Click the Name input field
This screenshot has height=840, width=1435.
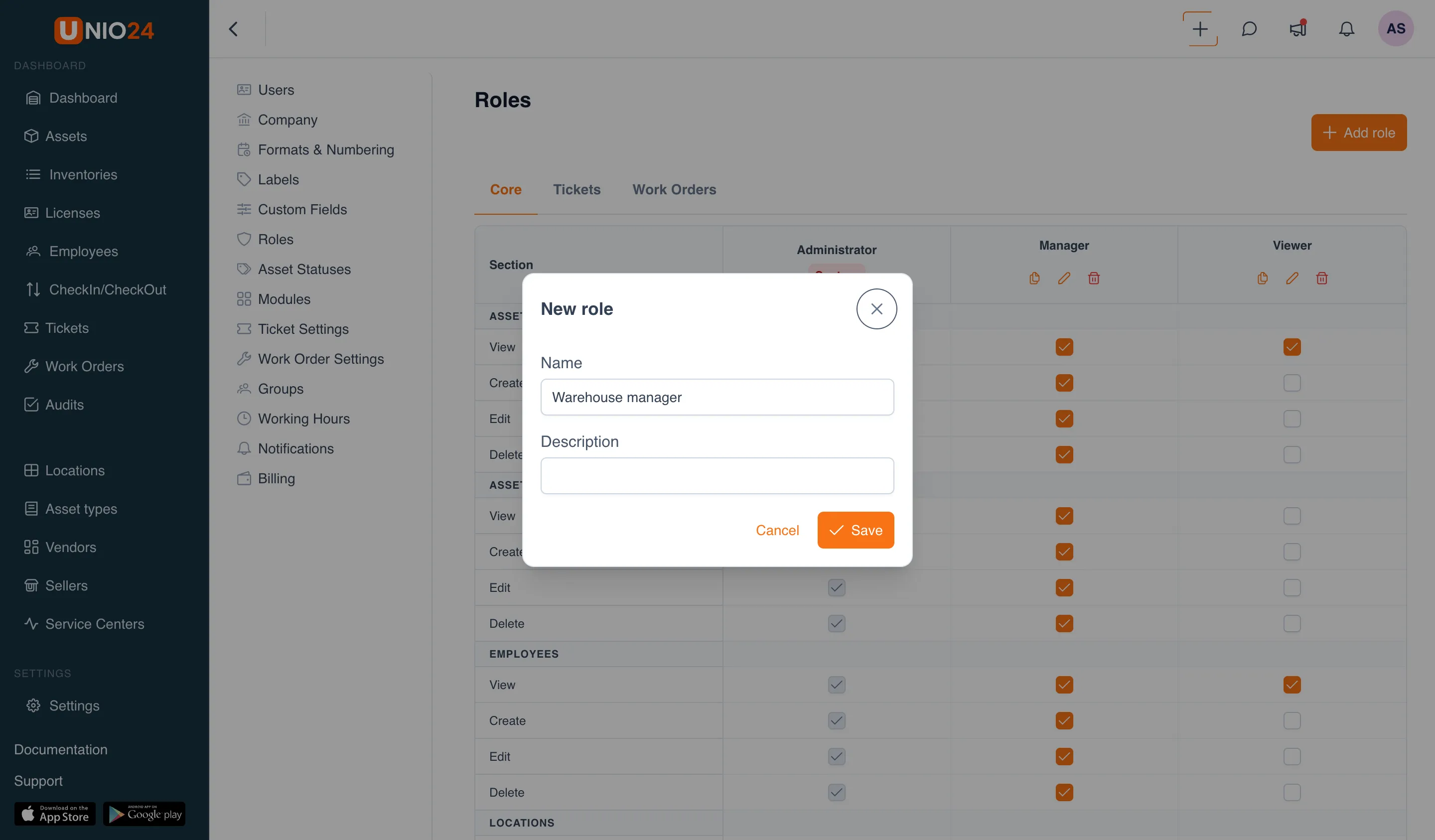[x=717, y=397]
